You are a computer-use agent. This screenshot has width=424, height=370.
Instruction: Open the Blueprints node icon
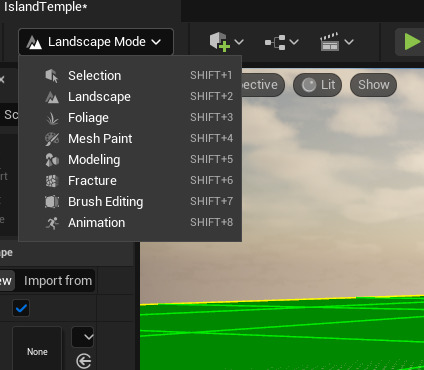[275, 42]
